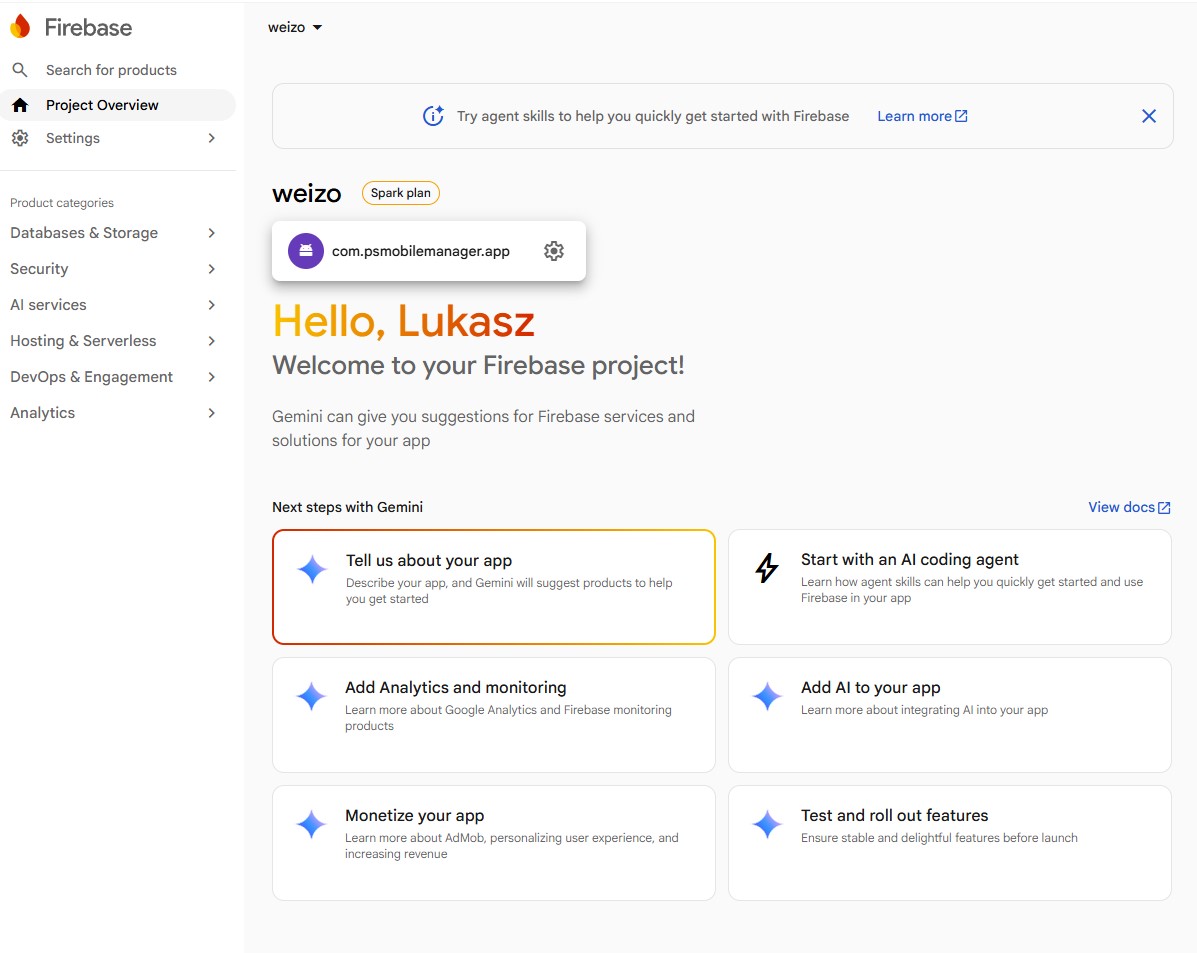Open DevOps & Engagement category label
The width and height of the screenshot is (1197, 953).
tap(92, 376)
